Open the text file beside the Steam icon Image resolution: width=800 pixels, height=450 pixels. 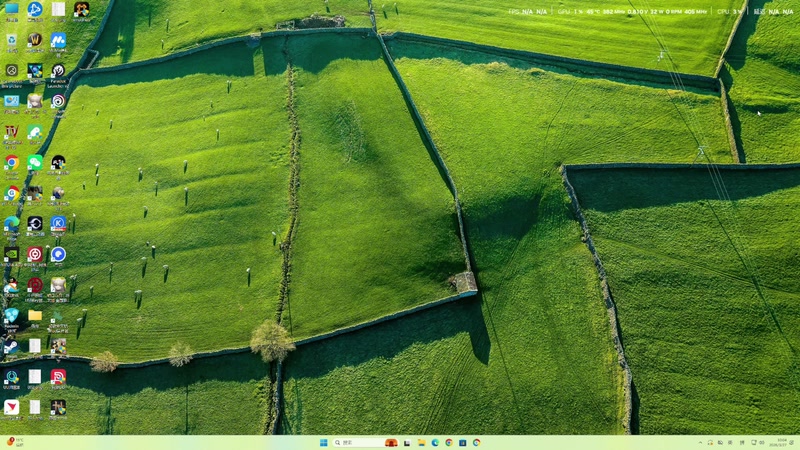tap(35, 347)
